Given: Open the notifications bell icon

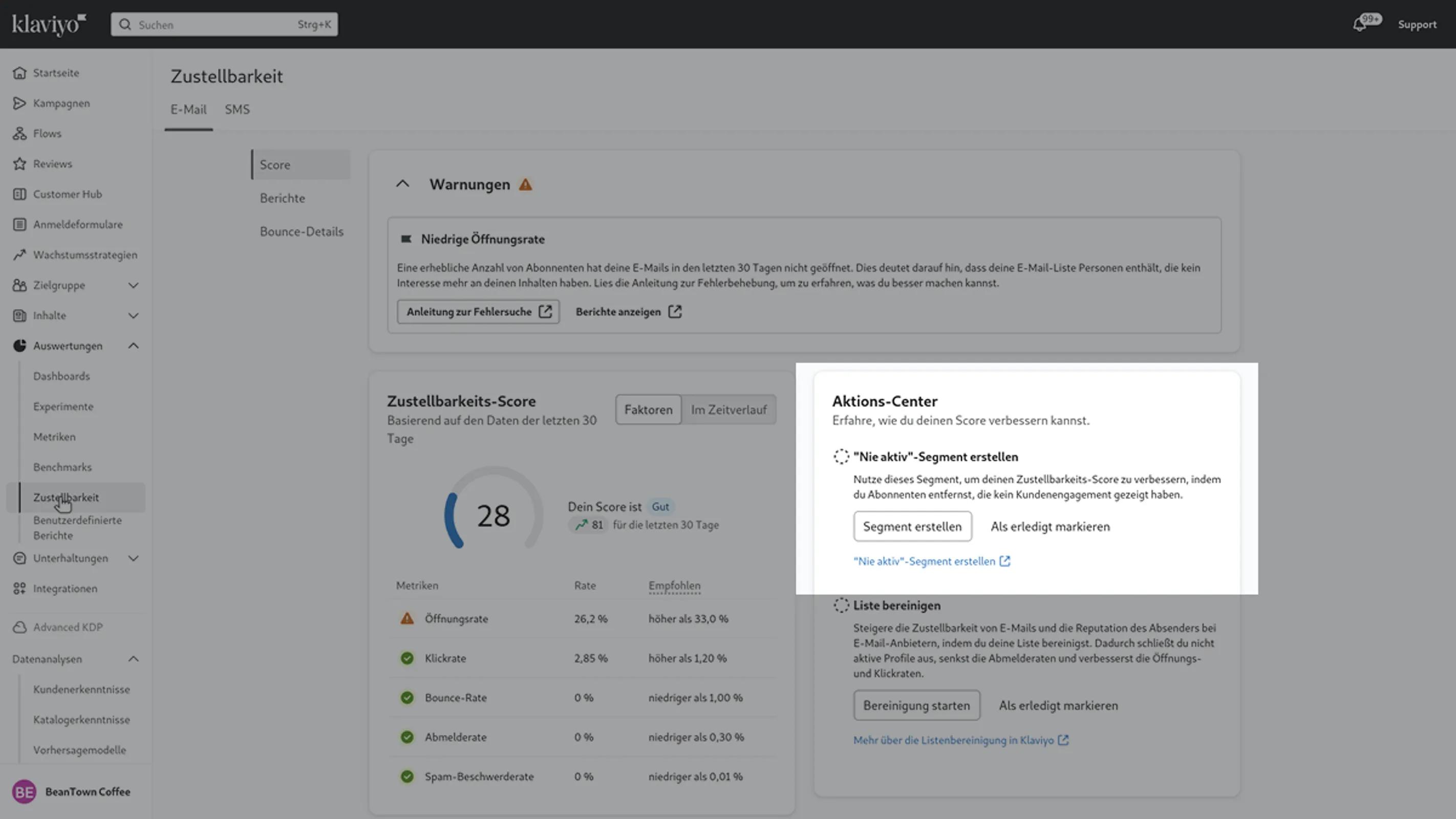Looking at the screenshot, I should [x=1359, y=25].
